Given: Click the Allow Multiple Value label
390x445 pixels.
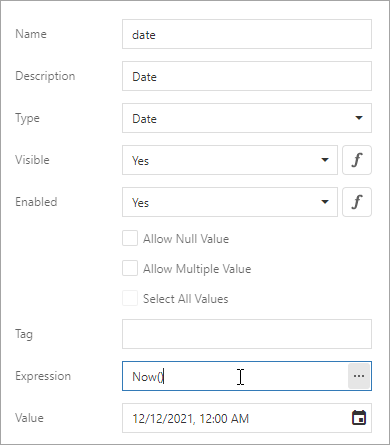Looking at the screenshot, I should click(197, 269).
